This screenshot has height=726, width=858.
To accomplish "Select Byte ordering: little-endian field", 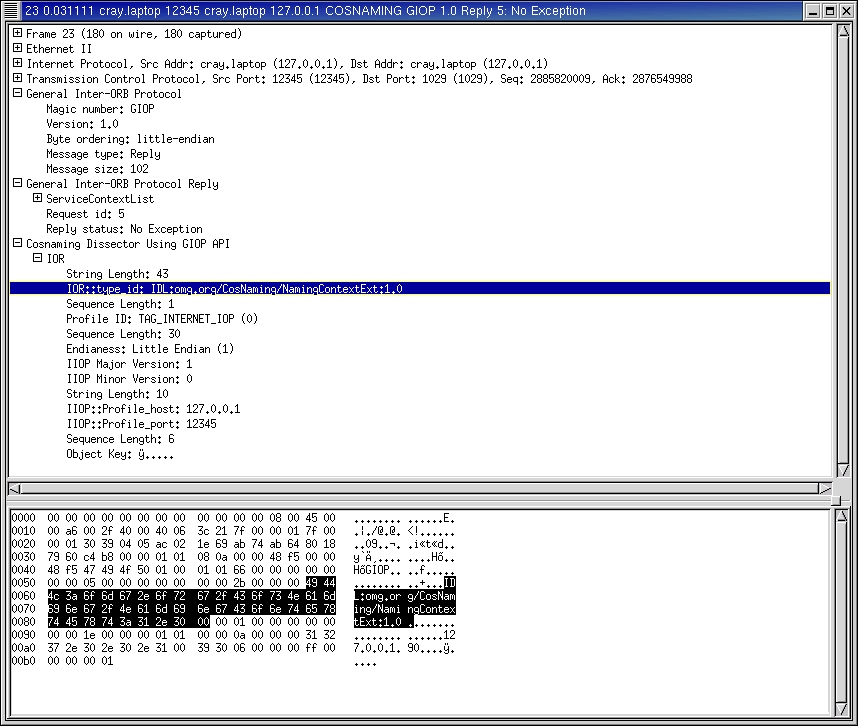I will coord(130,139).
